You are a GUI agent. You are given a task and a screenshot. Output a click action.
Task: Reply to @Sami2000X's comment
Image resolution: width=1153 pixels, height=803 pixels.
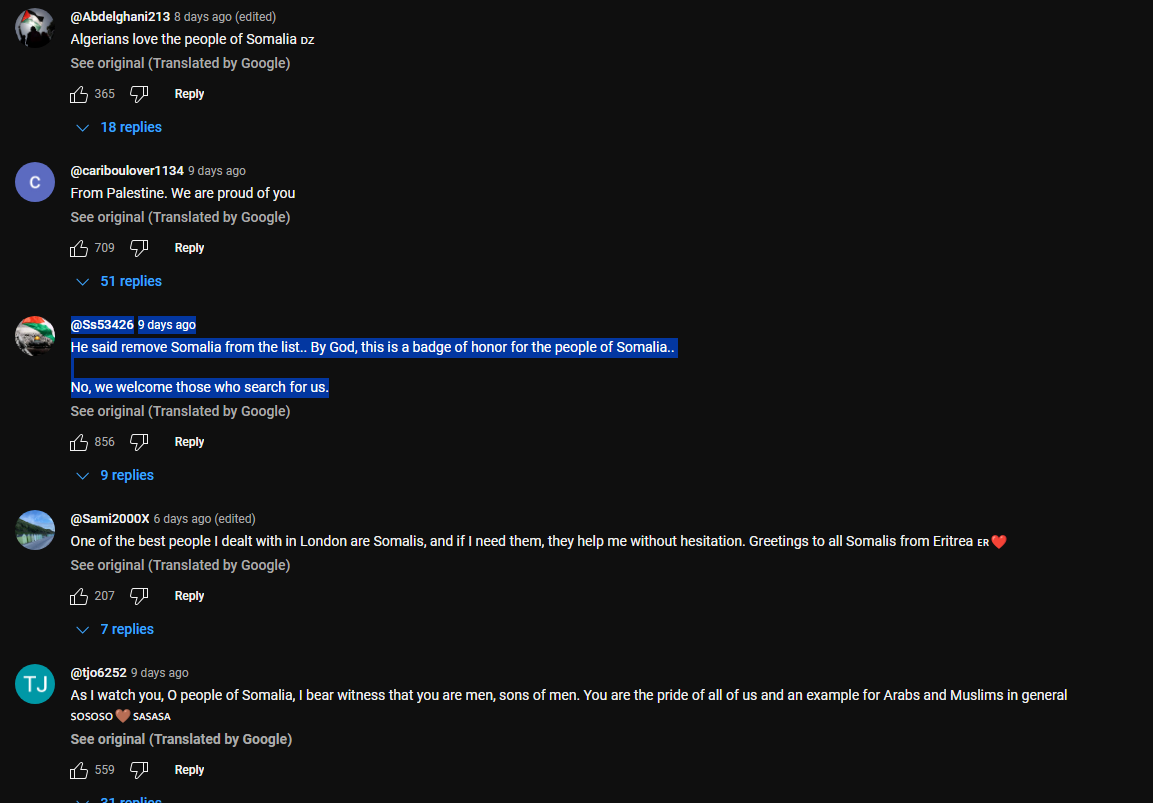pyautogui.click(x=189, y=596)
